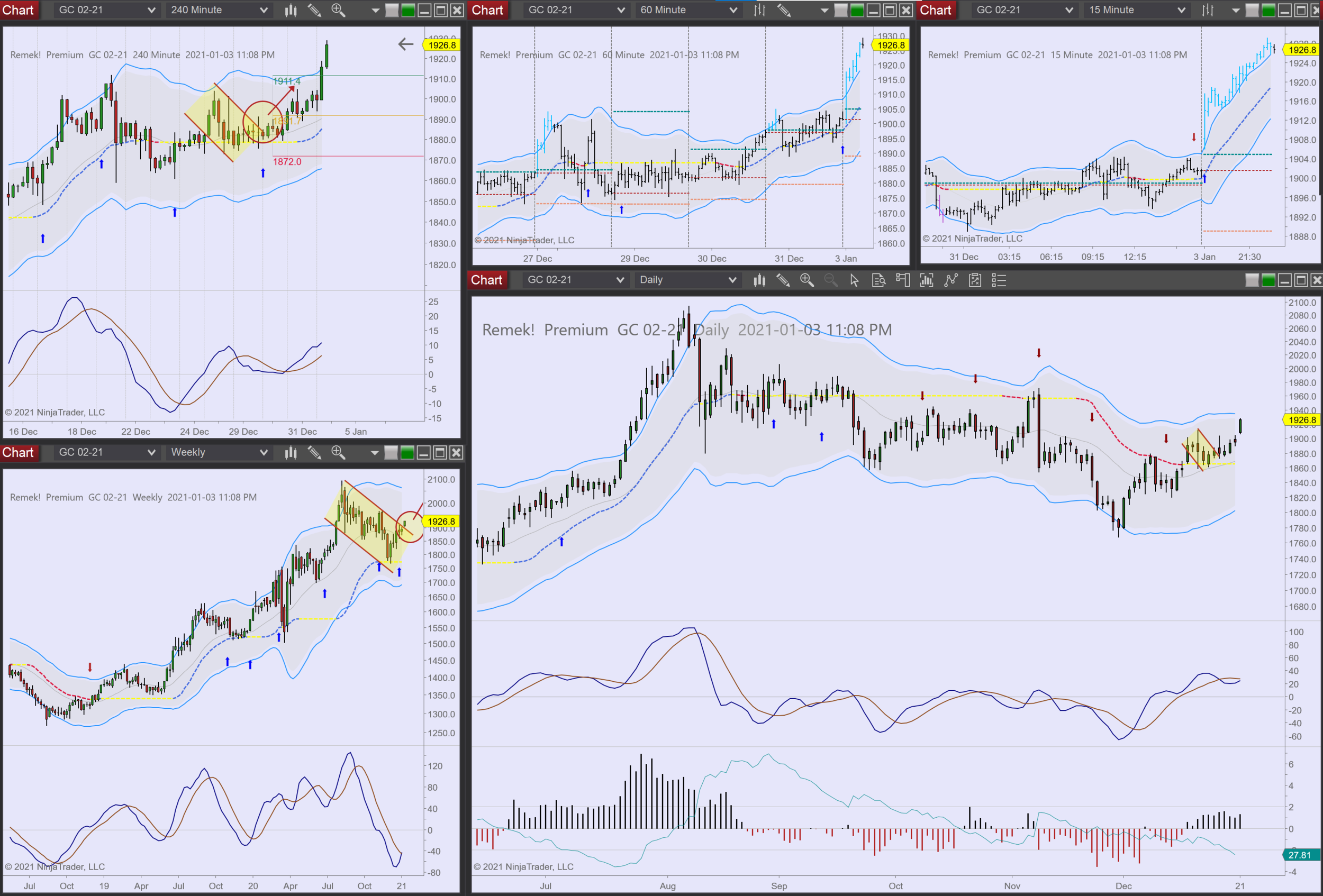This screenshot has width=1323, height=896.
Task: Click the Chart tab of Daily window
Action: pyautogui.click(x=487, y=280)
